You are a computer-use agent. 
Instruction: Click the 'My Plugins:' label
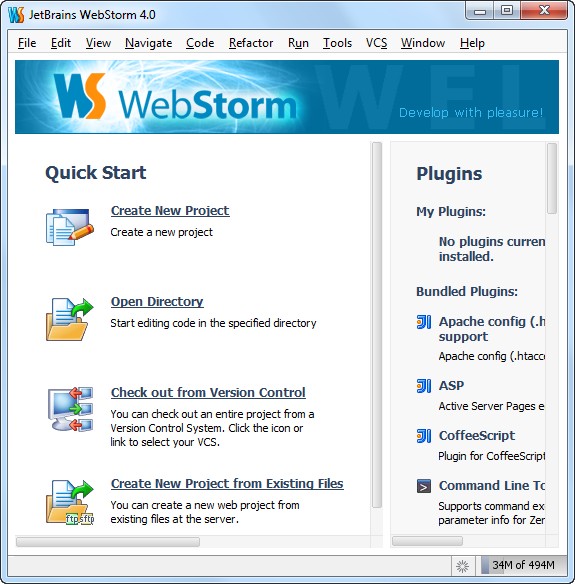coord(451,212)
